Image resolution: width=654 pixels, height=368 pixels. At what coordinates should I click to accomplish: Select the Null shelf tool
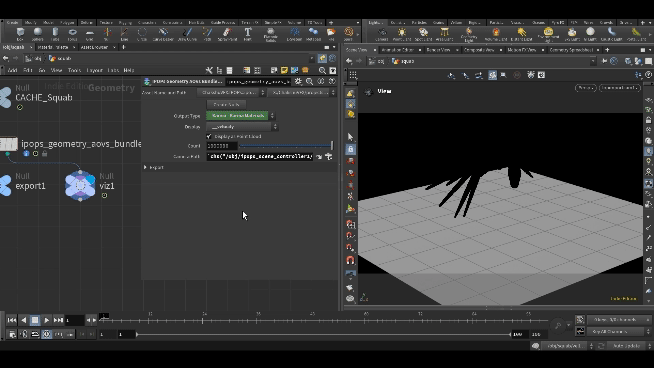[x=107, y=33]
